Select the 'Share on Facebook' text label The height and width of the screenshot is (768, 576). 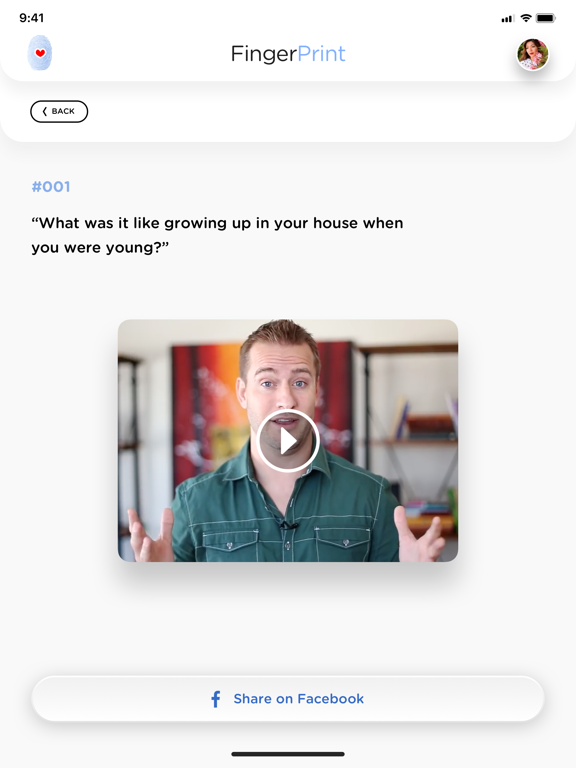point(298,698)
